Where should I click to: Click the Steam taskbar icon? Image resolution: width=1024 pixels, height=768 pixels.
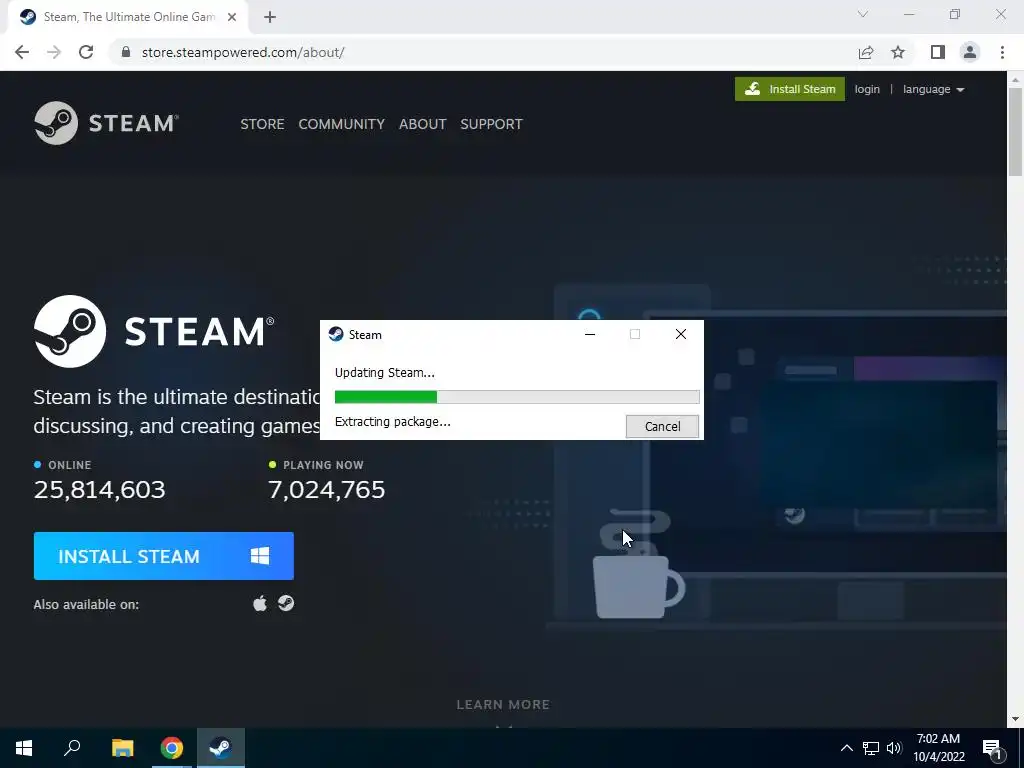[221, 748]
